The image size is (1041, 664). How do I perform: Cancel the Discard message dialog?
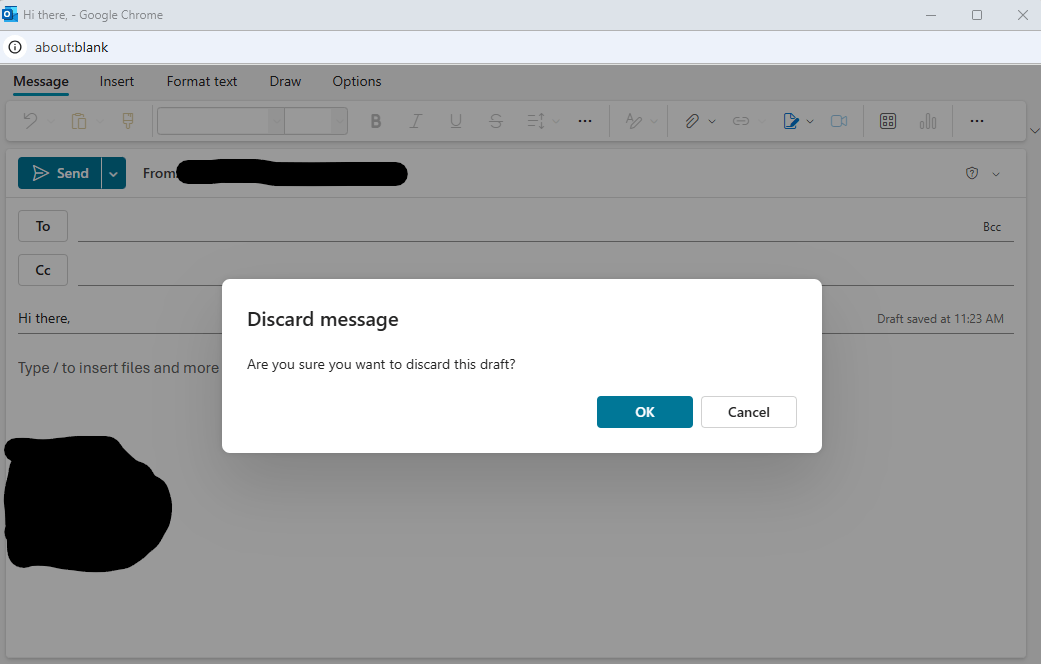click(x=749, y=412)
